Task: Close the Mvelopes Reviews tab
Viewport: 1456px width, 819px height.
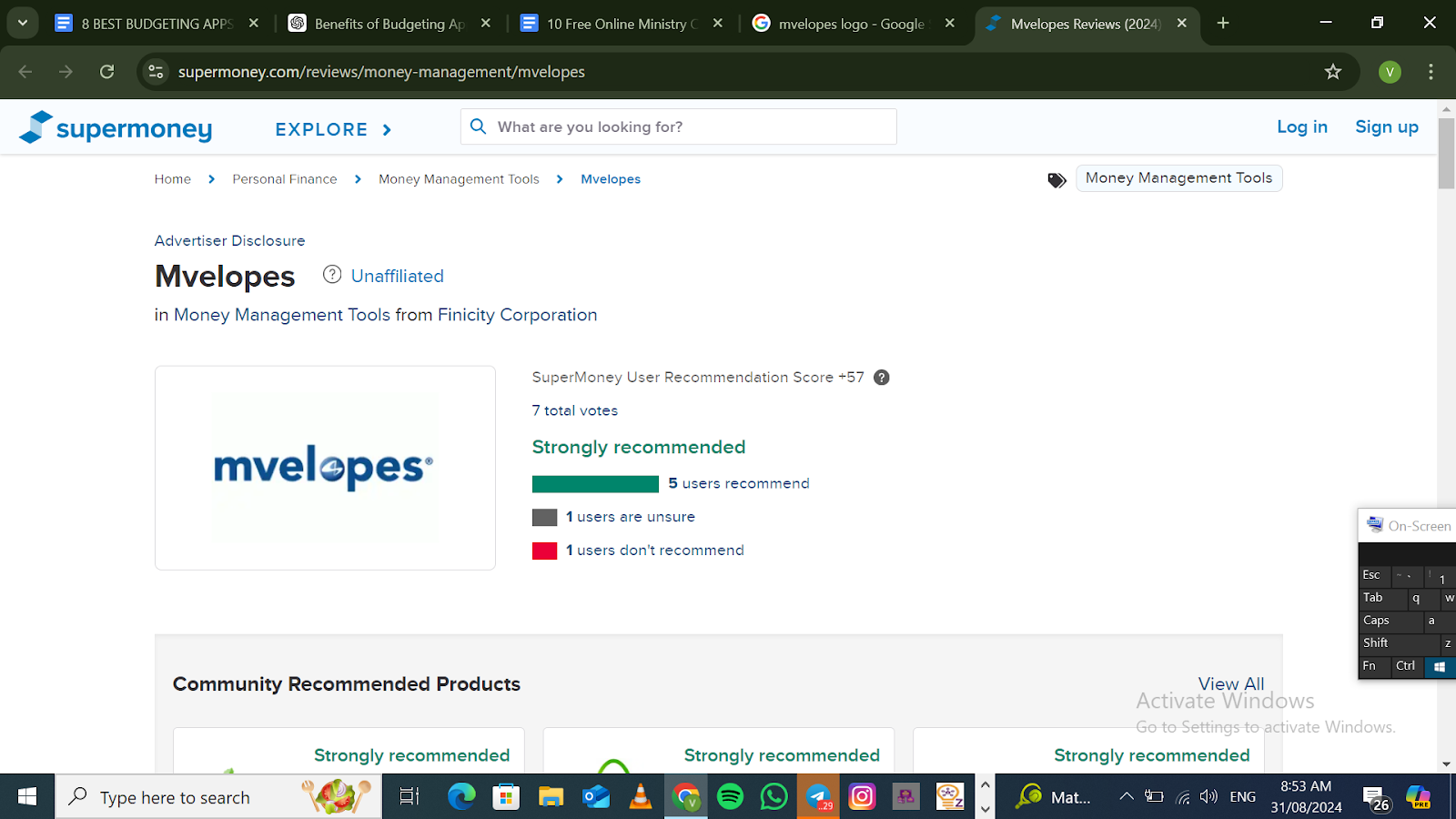Action: (1182, 24)
